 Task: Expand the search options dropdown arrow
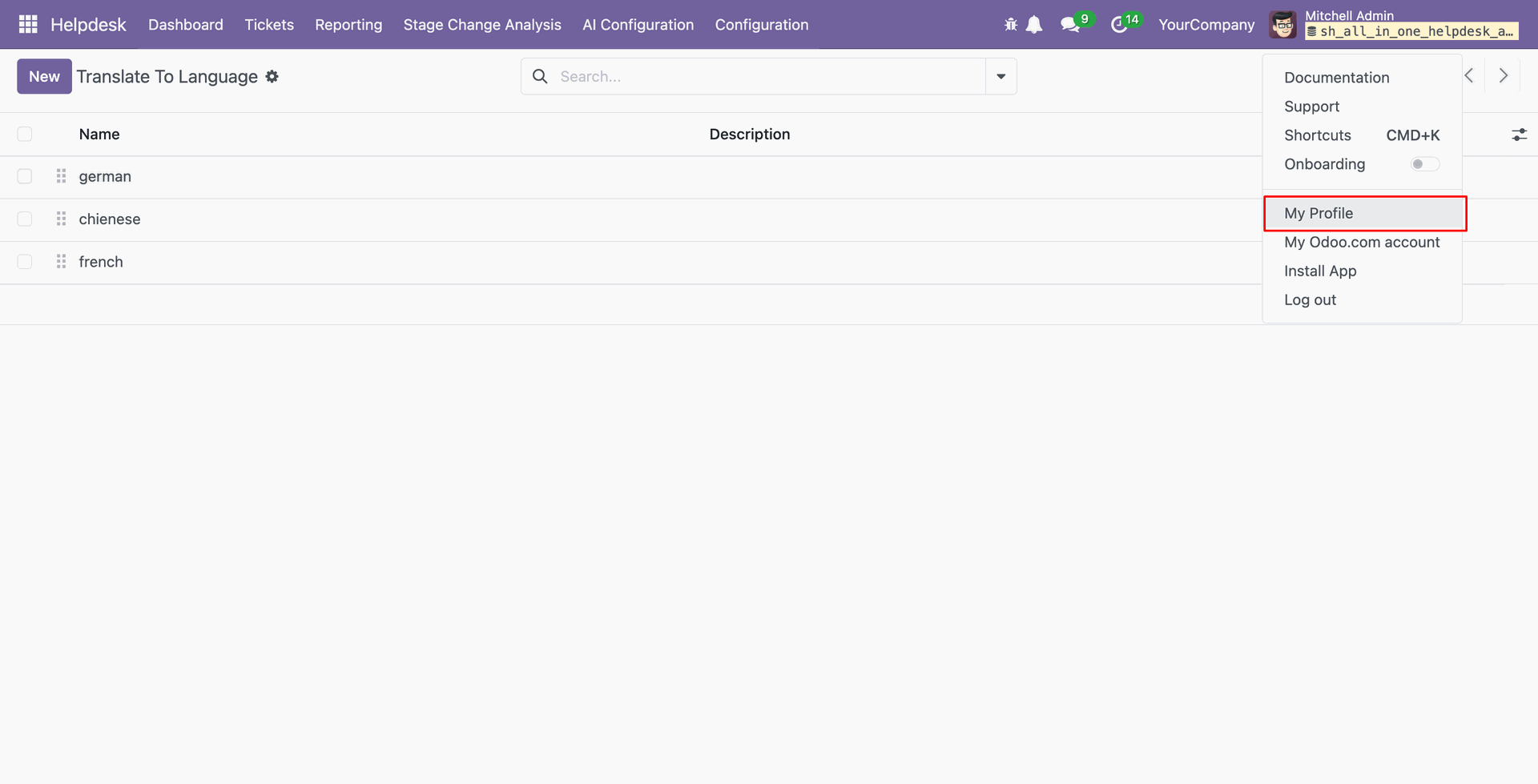tap(1001, 76)
